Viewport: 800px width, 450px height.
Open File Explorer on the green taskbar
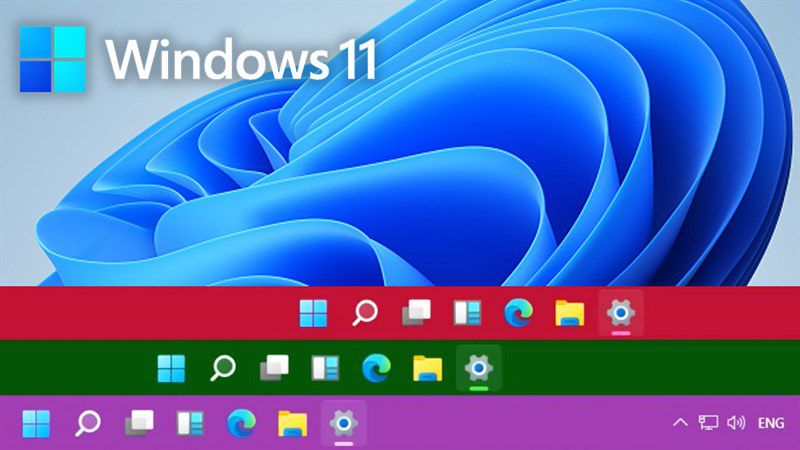coord(428,368)
